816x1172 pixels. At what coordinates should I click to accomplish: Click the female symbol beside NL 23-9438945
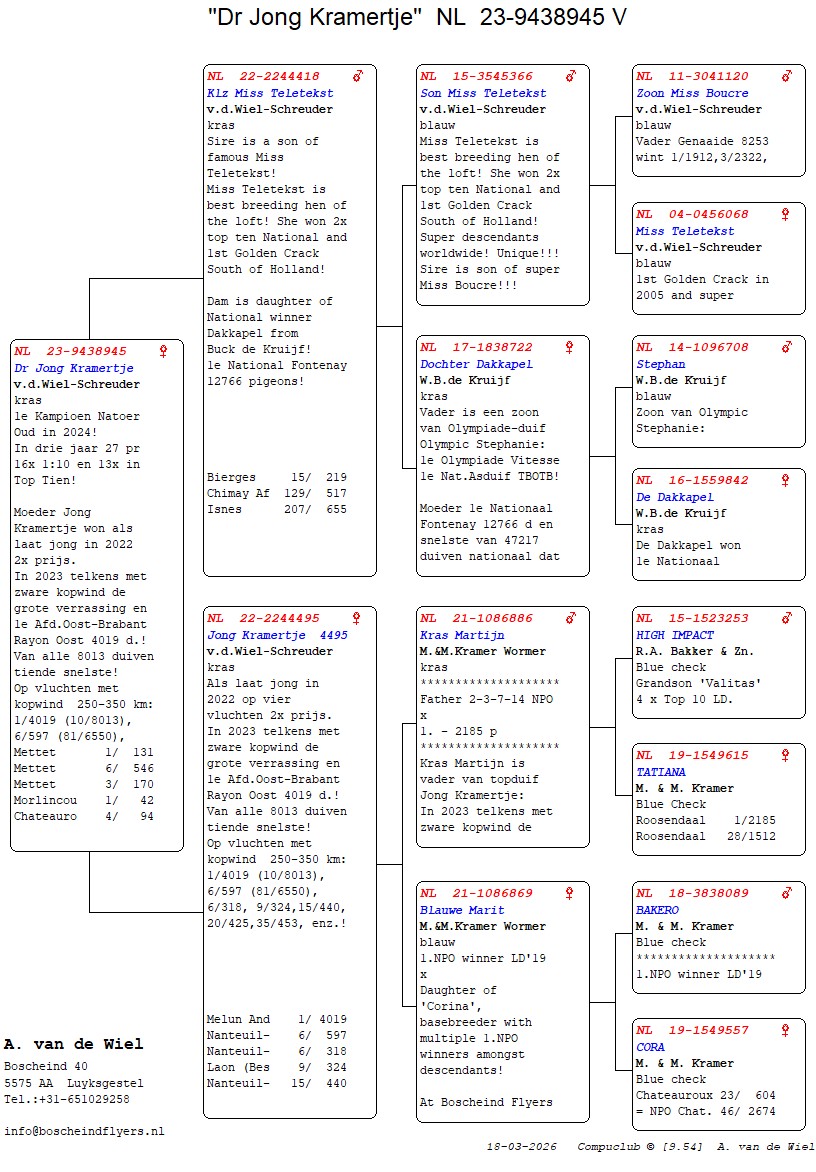[x=163, y=351]
